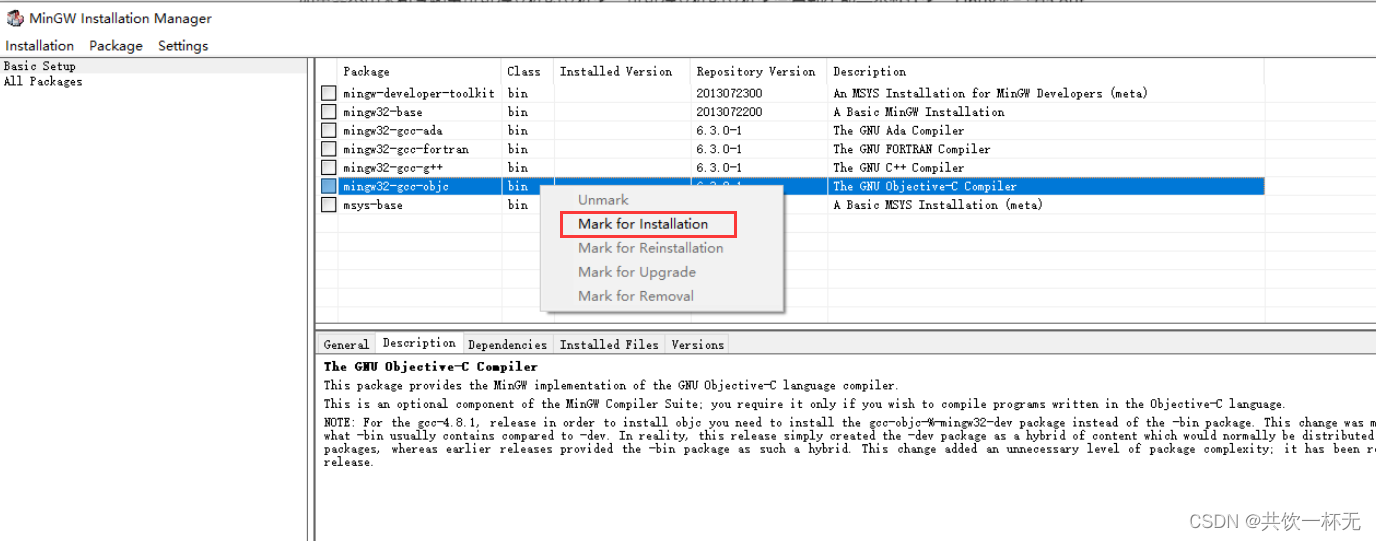Switch to the Installed Files tab
This screenshot has height=541, width=1376.
[609, 344]
